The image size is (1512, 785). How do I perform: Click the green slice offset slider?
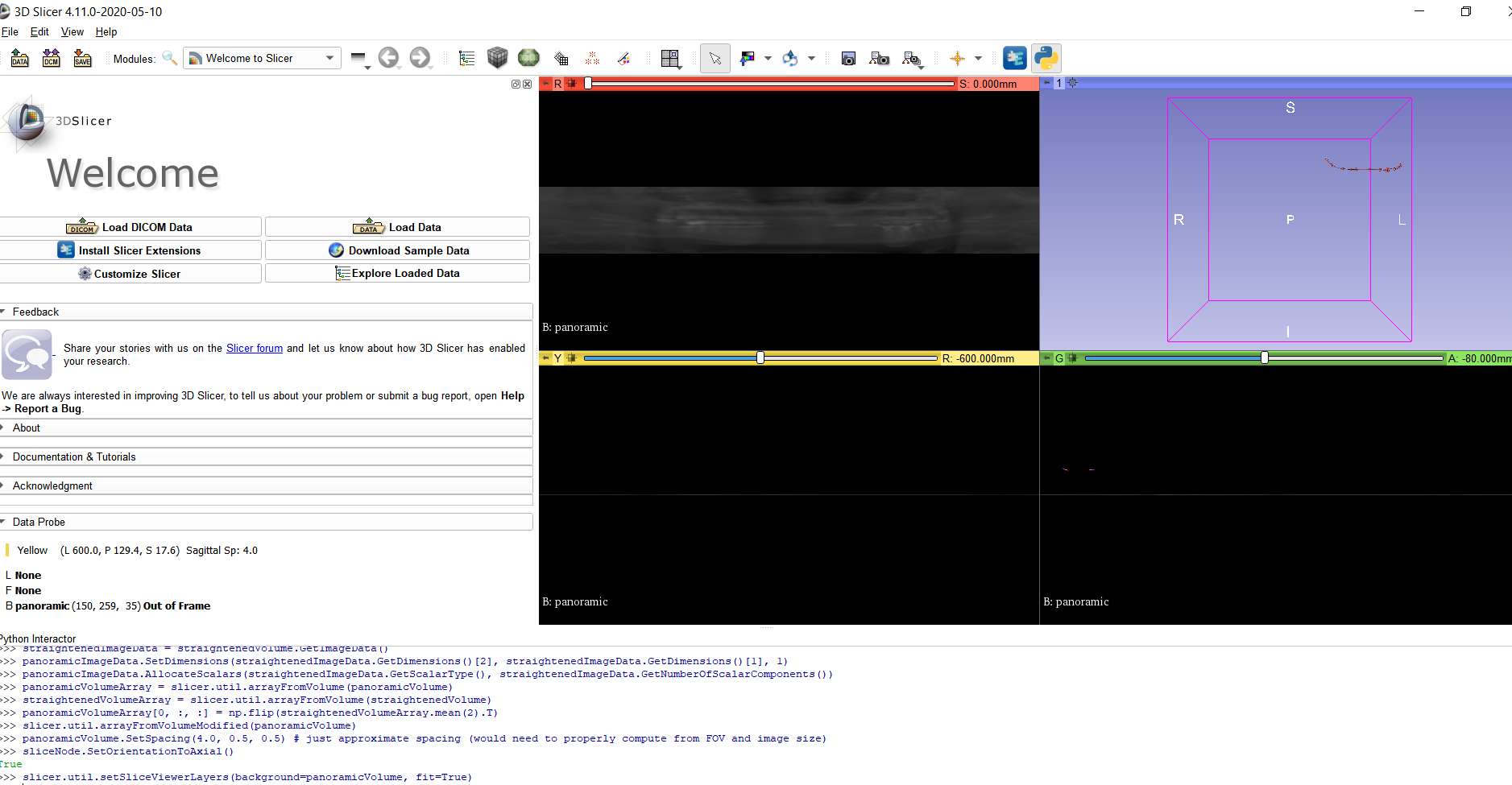(1264, 358)
